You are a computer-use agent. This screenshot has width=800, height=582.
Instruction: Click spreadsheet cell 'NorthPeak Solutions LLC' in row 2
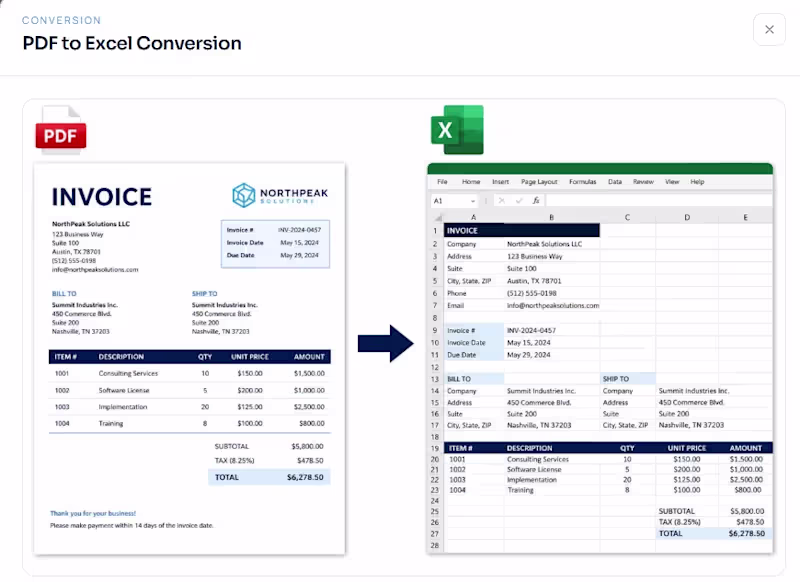[552, 244]
